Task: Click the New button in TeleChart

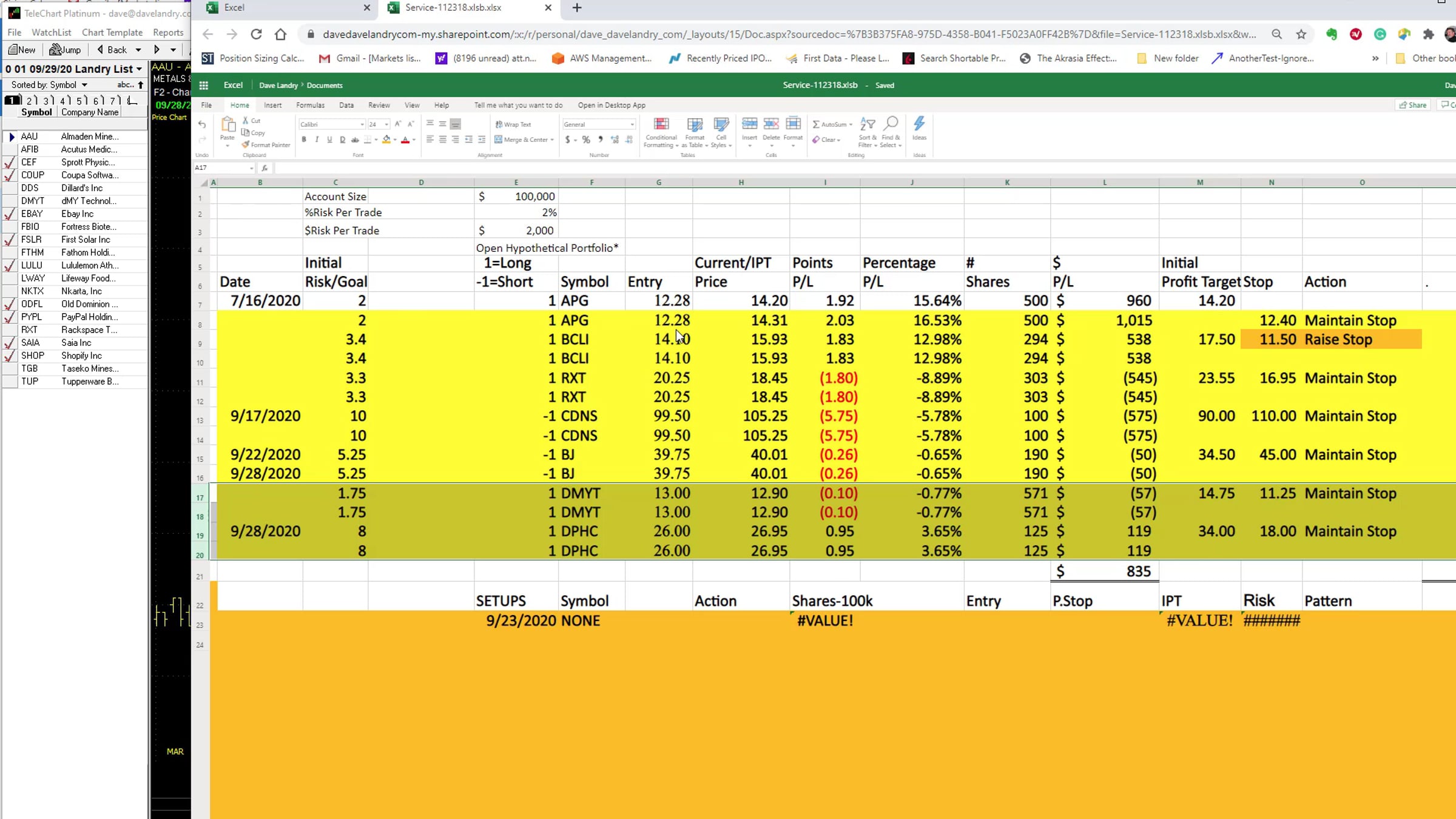Action: point(22,50)
